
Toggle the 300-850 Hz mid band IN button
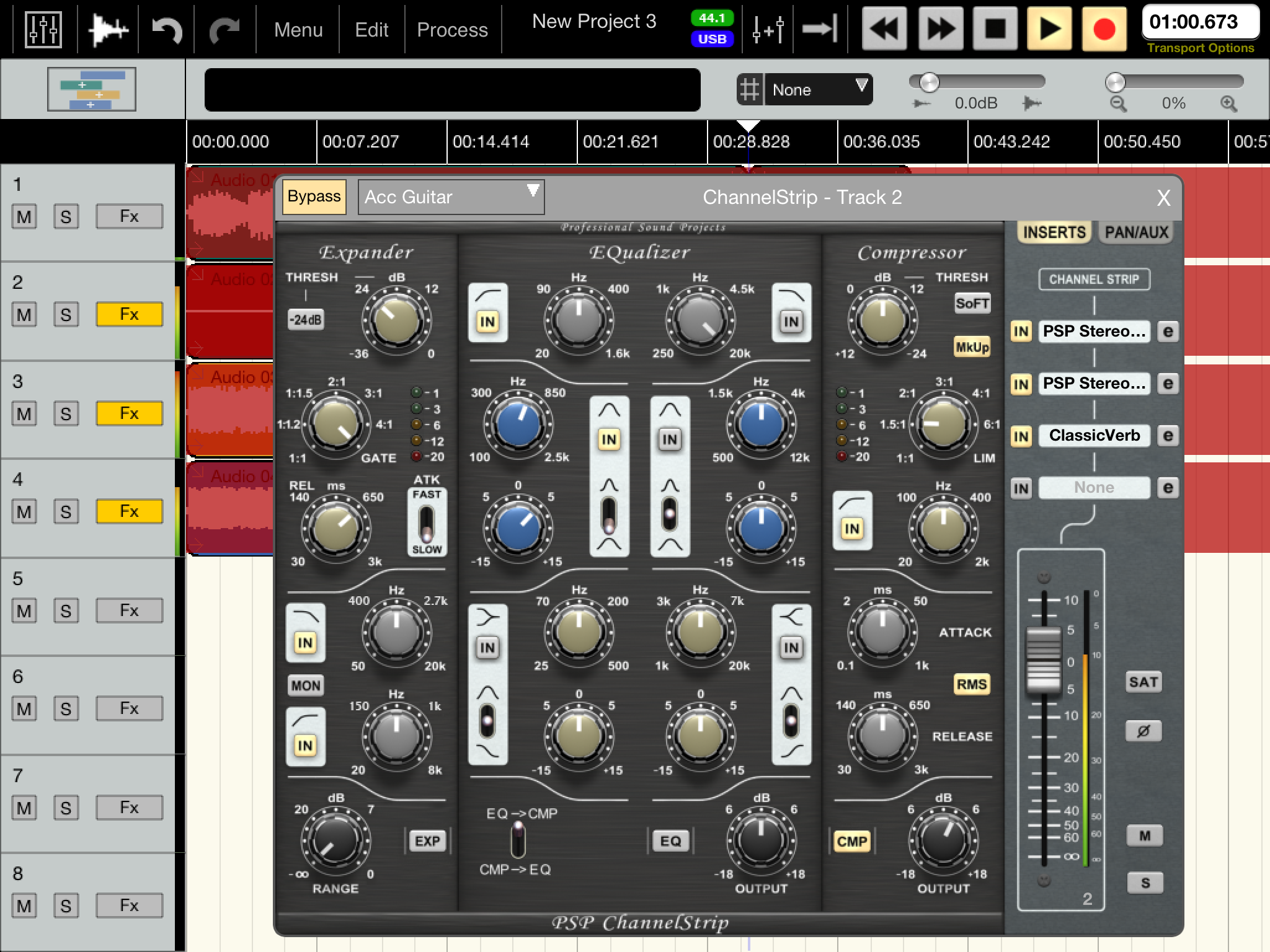tap(609, 439)
